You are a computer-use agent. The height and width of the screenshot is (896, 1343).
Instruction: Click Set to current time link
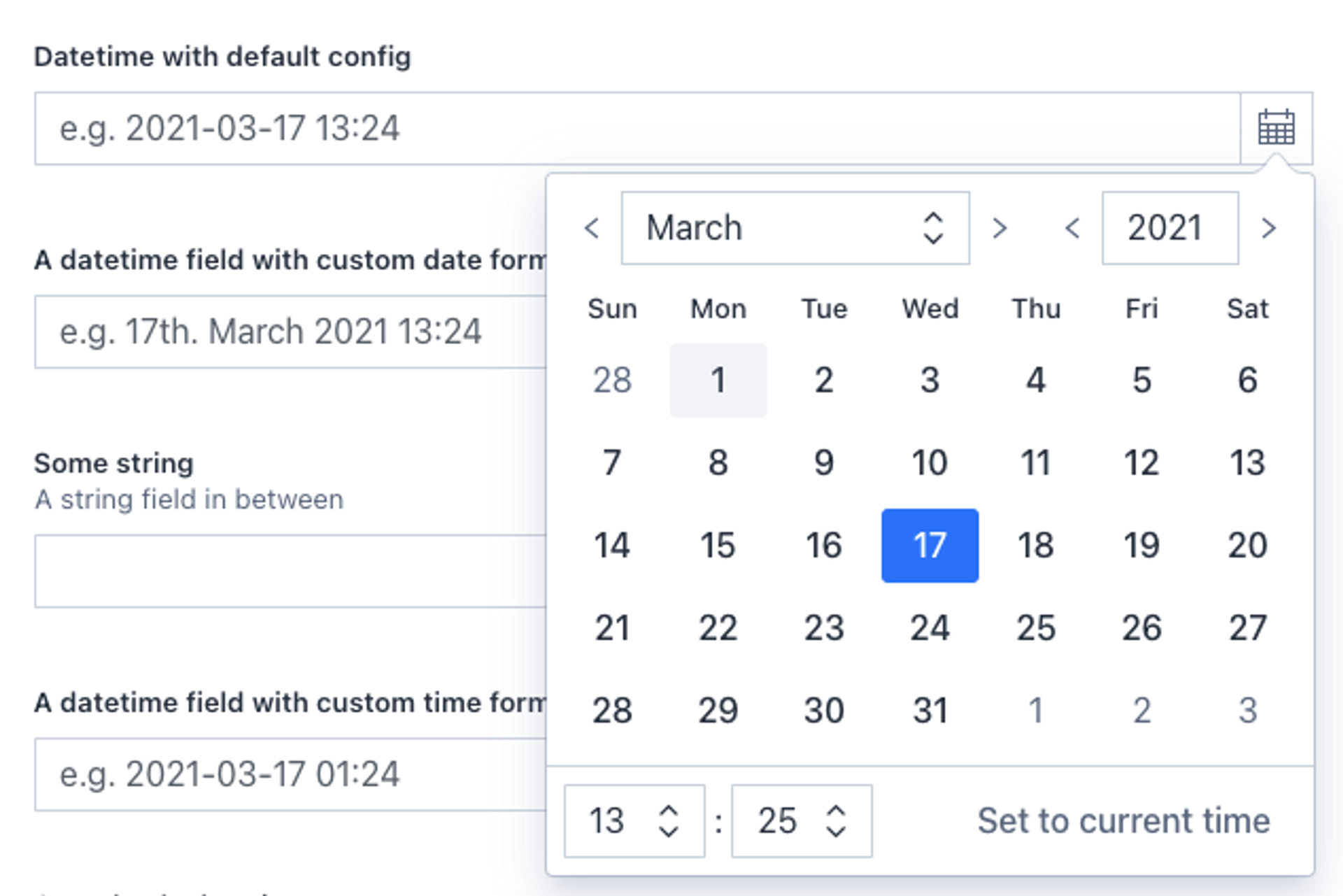(1123, 820)
